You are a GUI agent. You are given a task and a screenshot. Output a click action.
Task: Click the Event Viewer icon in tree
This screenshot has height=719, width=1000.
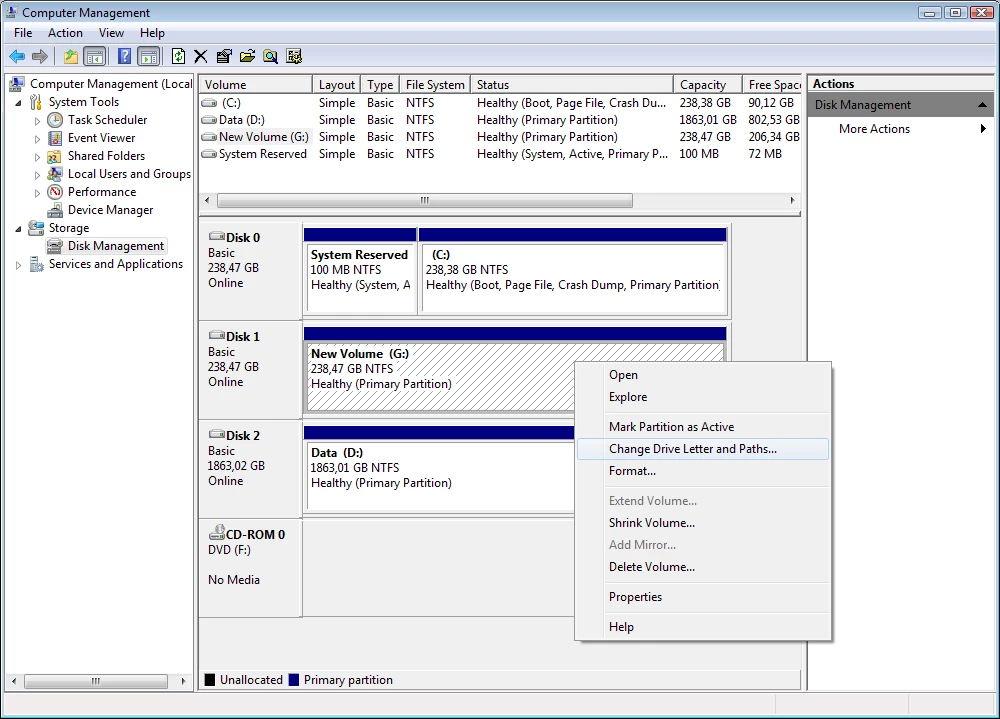(55, 138)
